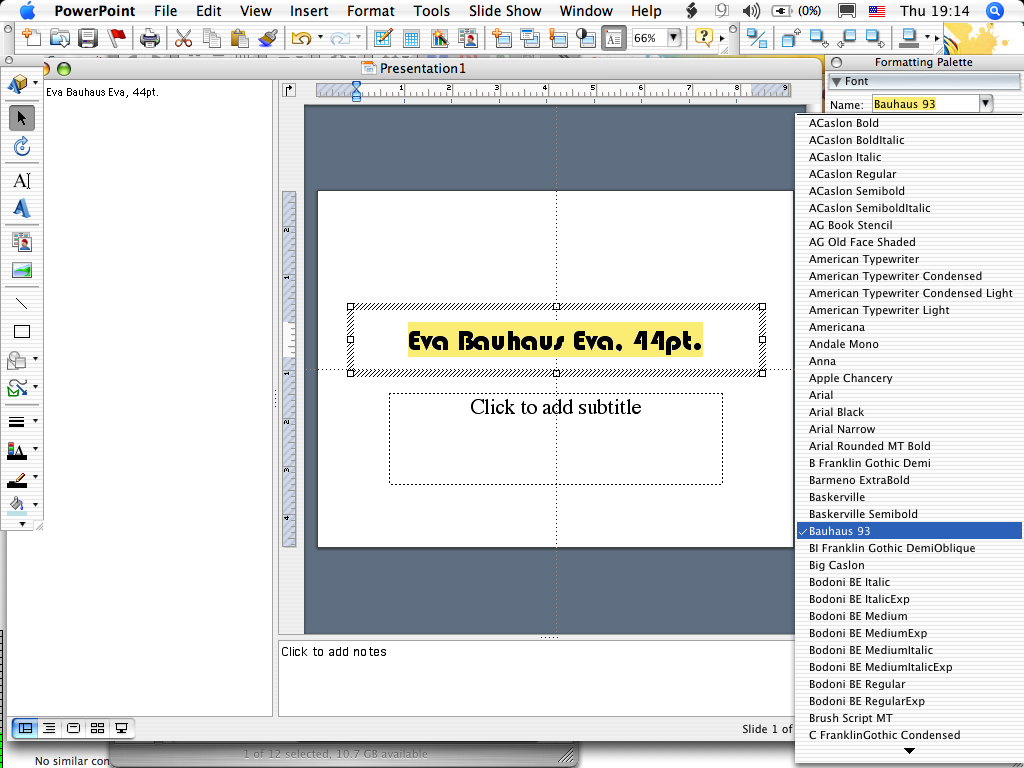Open the zoom percentage dropdown
The height and width of the screenshot is (768, 1024).
(x=674, y=38)
